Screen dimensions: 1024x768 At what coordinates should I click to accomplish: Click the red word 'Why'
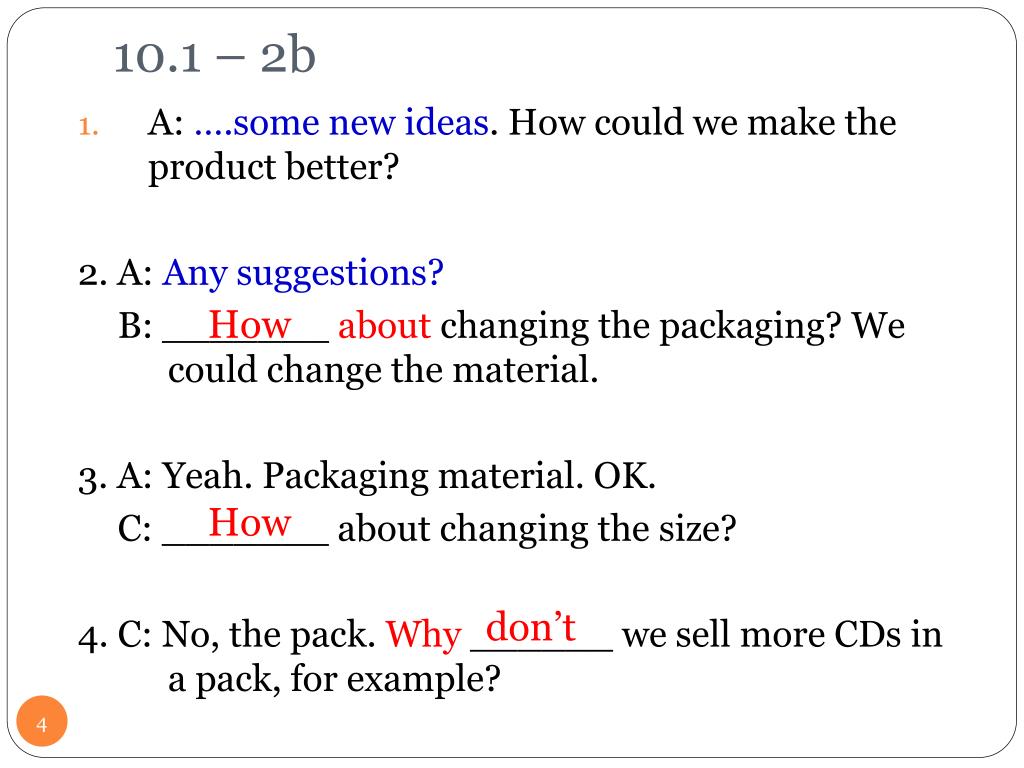[423, 635]
